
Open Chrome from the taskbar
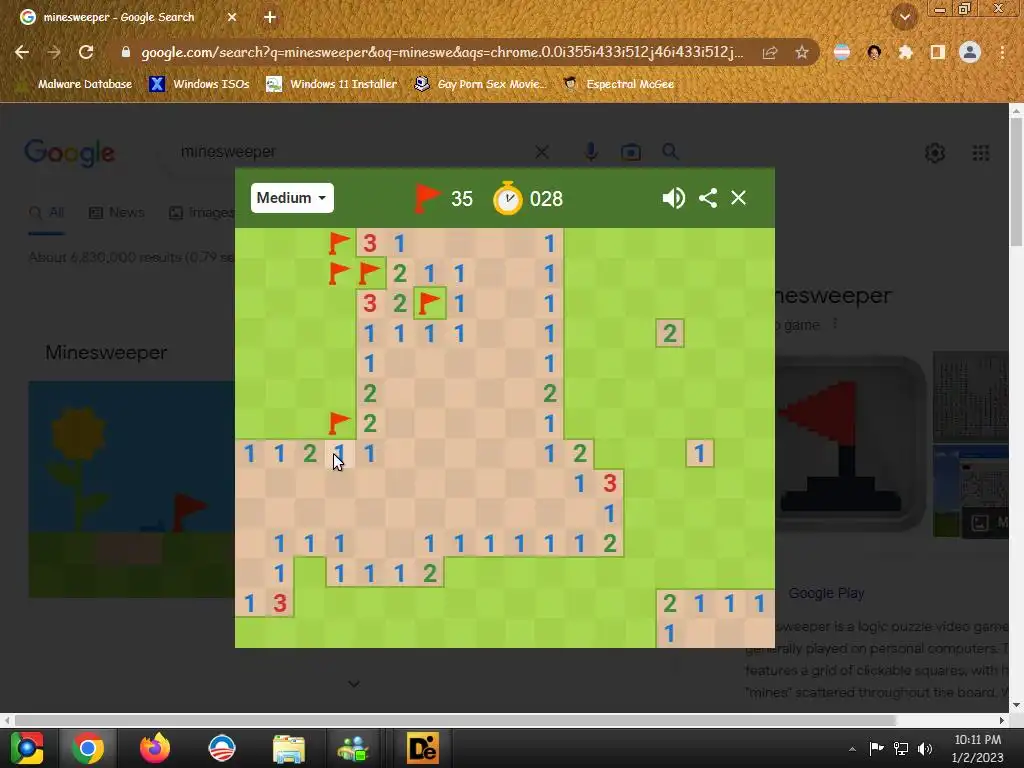tap(88, 748)
